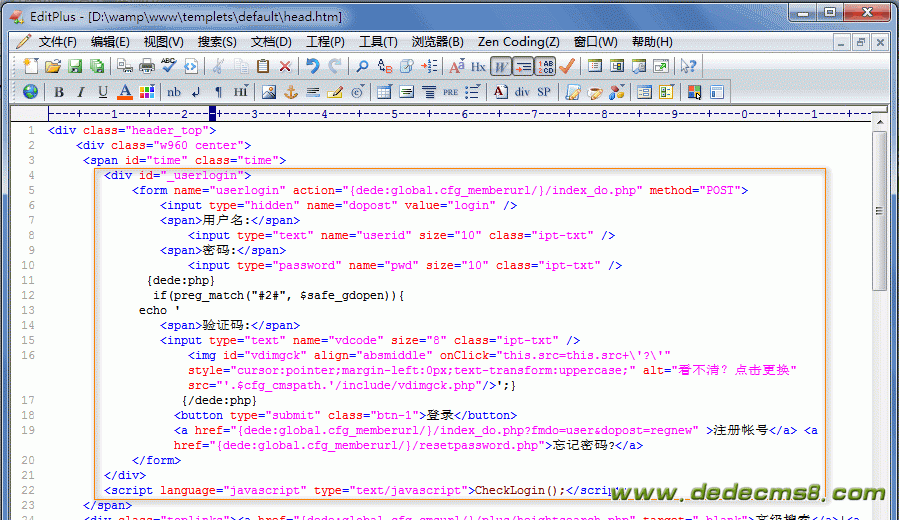Print the document using the printer icon
The width and height of the screenshot is (899, 520).
coord(147,67)
